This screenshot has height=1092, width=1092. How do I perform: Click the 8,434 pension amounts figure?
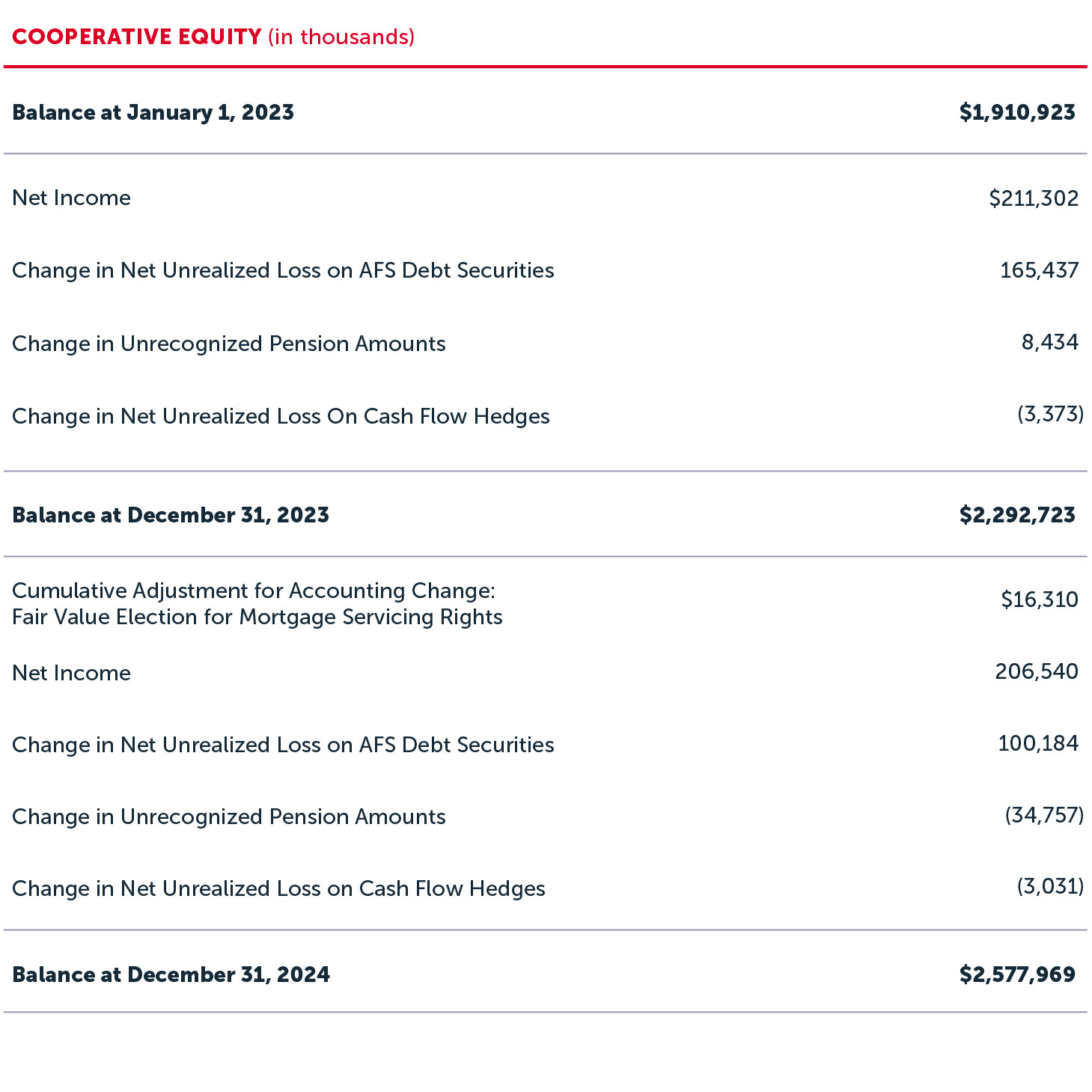(1049, 342)
